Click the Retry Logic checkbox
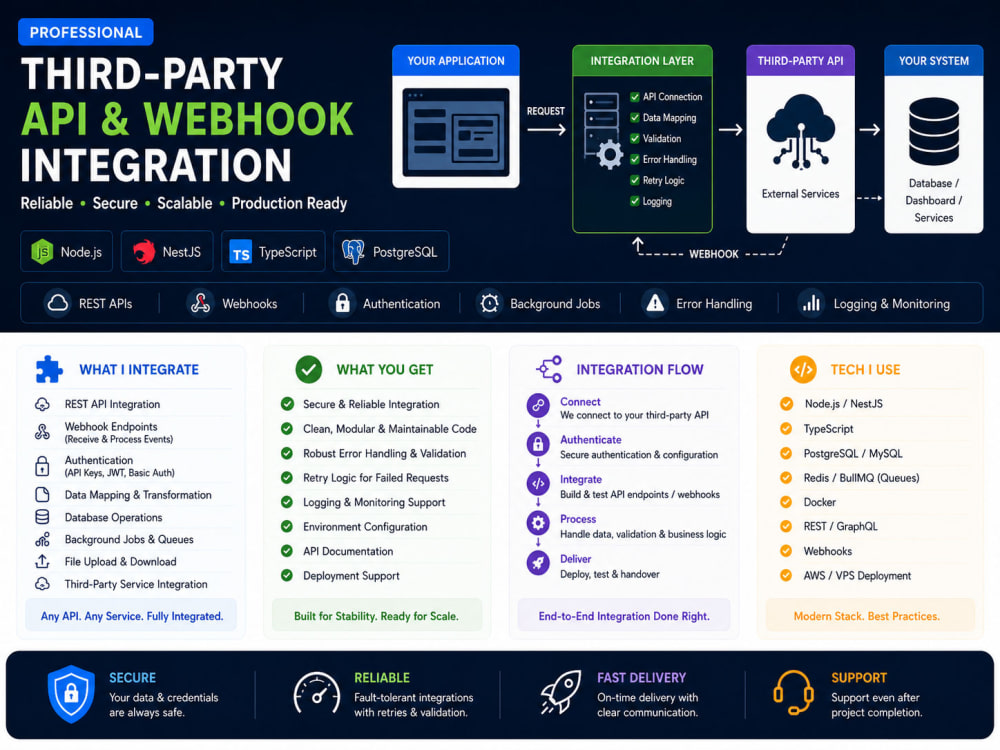1000x750 pixels. (635, 180)
